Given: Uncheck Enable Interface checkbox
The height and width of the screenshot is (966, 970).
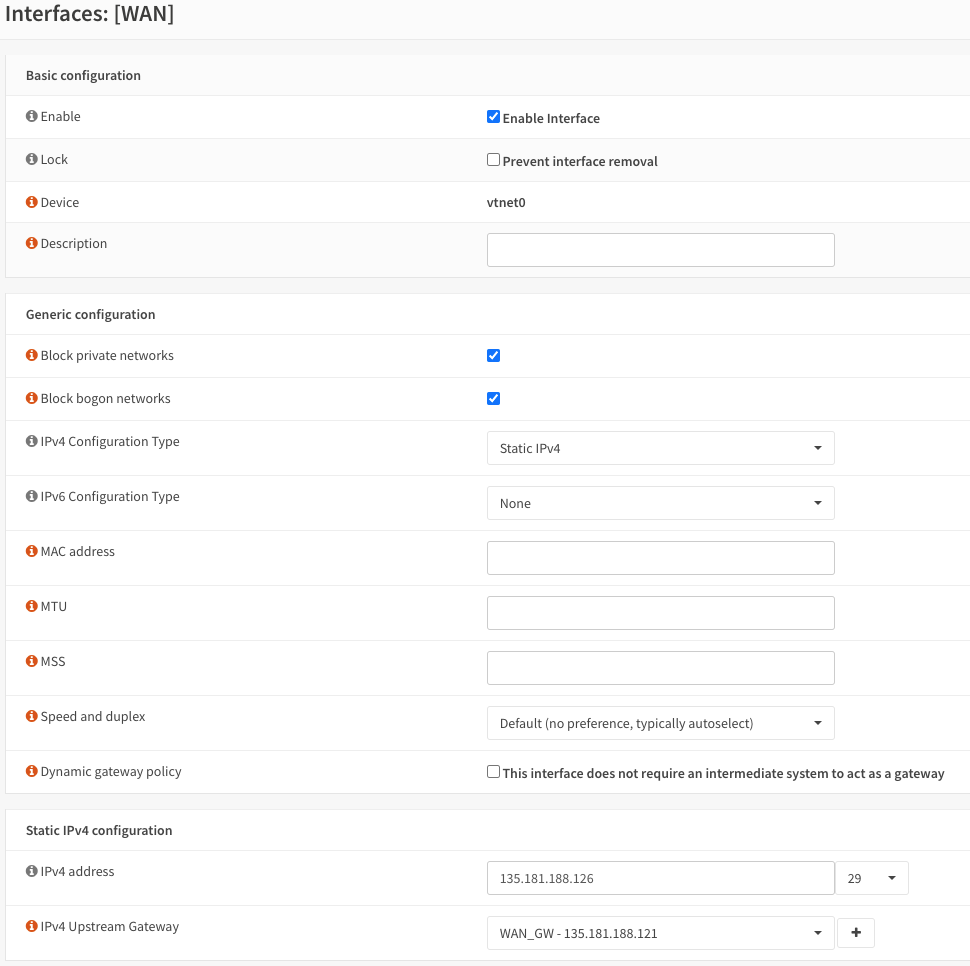Looking at the screenshot, I should (493, 116).
